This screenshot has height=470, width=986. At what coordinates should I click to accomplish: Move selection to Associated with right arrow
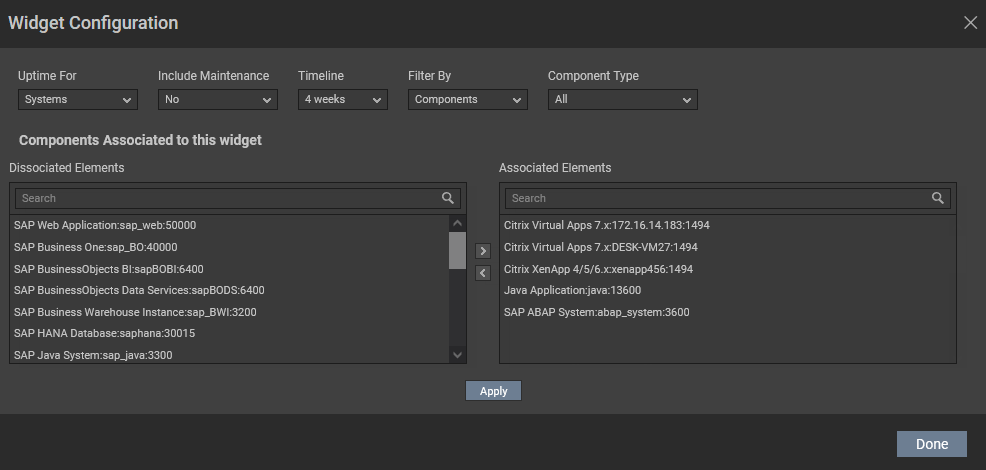pos(483,251)
